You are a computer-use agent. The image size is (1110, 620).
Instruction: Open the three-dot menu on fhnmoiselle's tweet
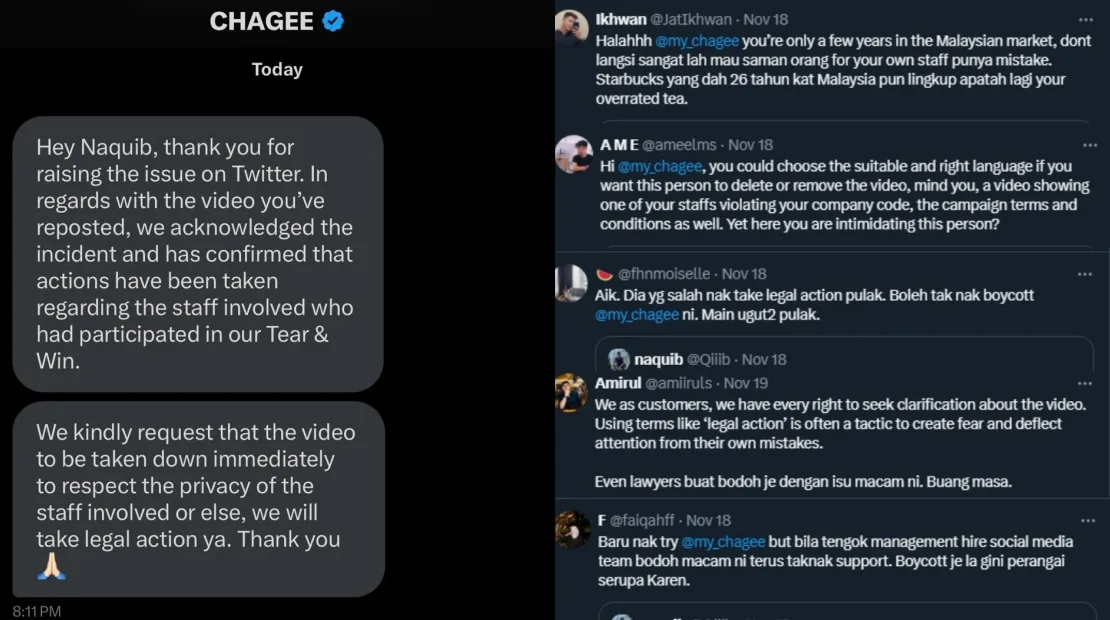1085,274
